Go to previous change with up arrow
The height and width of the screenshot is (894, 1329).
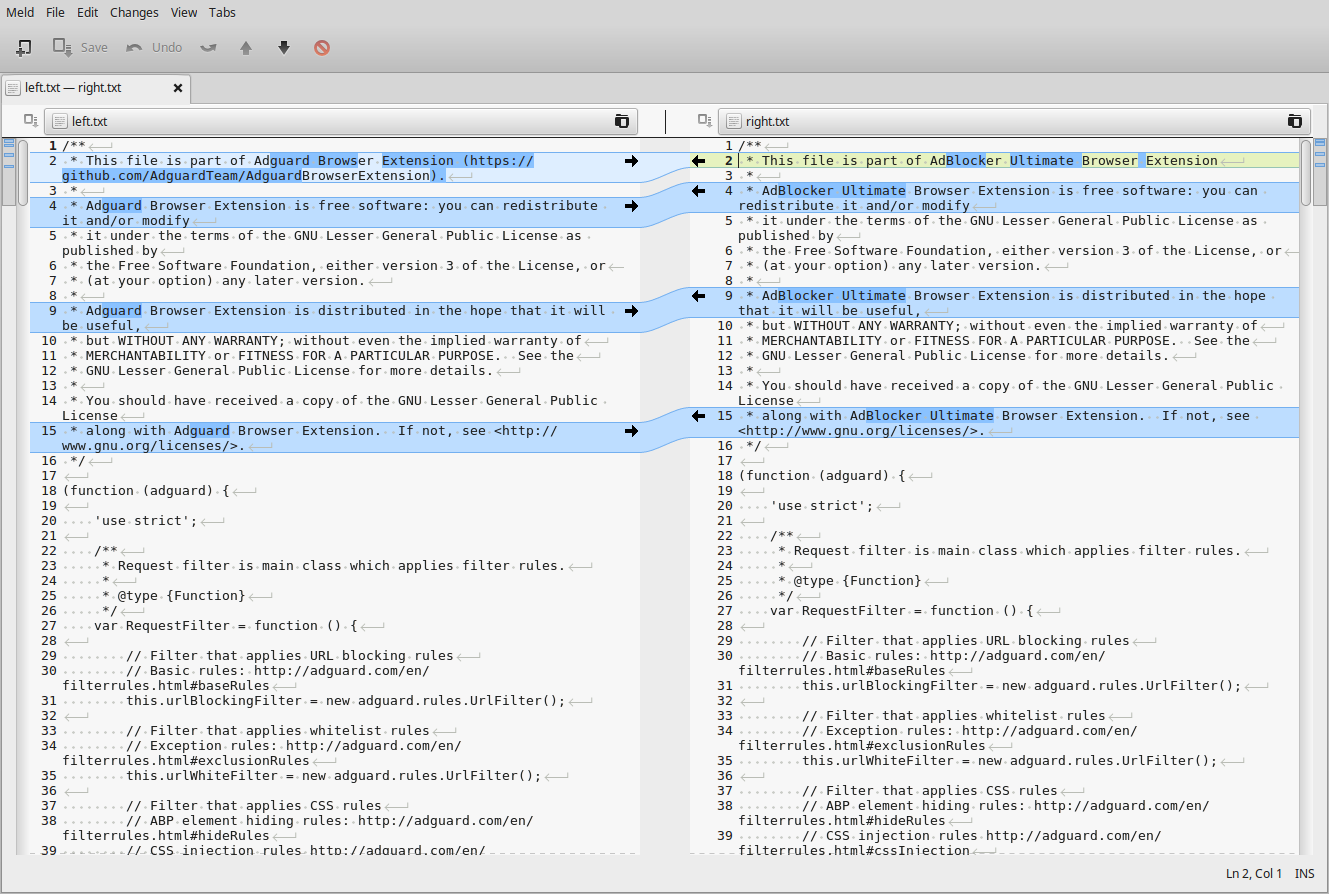tap(246, 47)
